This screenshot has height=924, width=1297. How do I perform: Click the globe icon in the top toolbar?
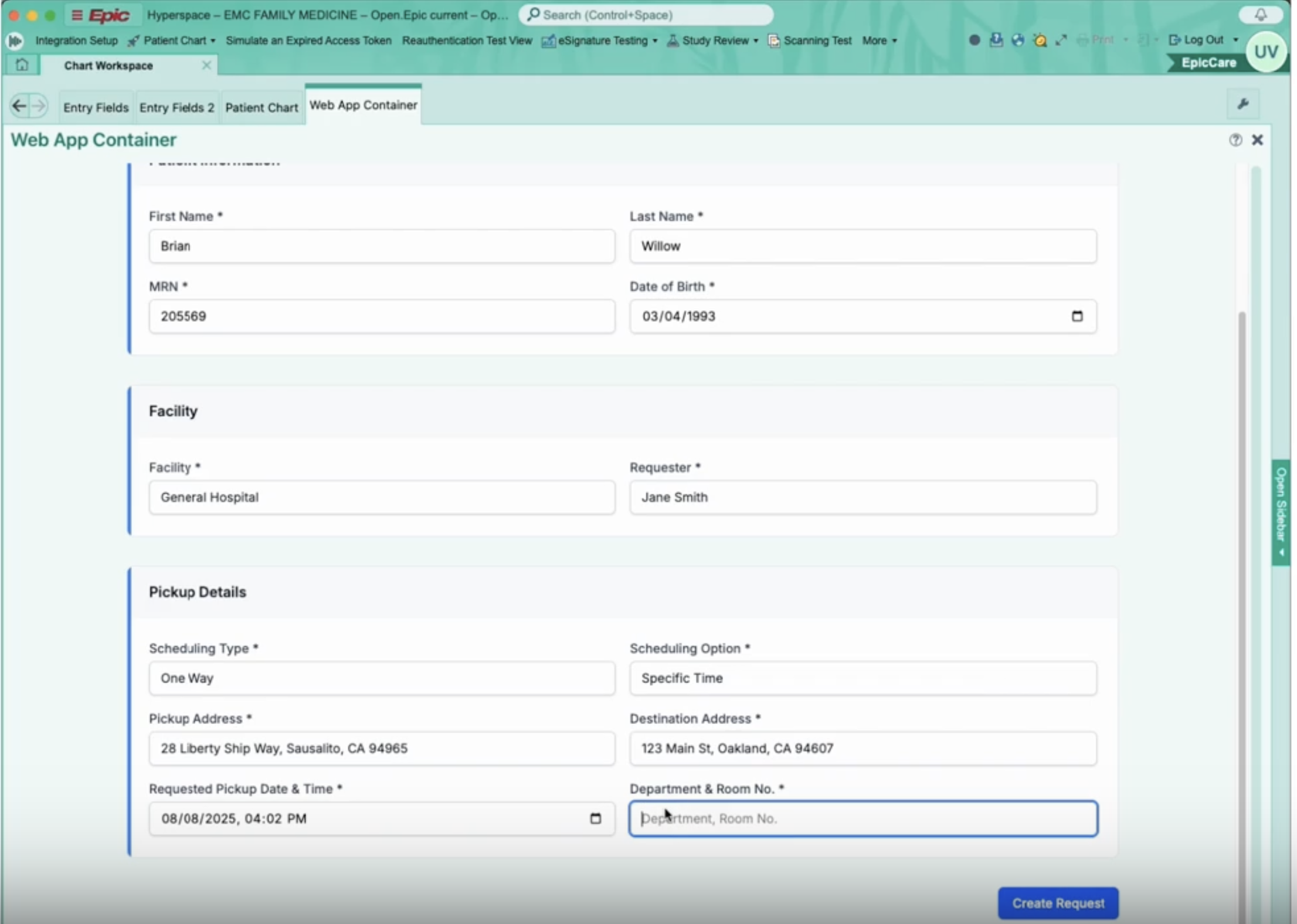pos(1018,40)
